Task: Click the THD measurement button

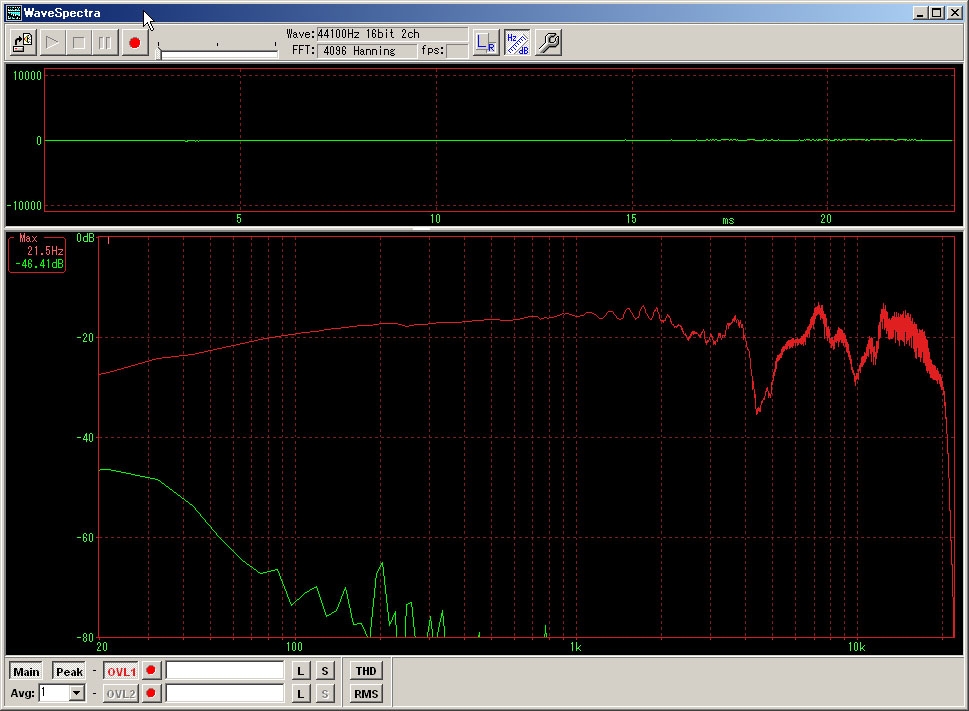Action: tap(366, 671)
